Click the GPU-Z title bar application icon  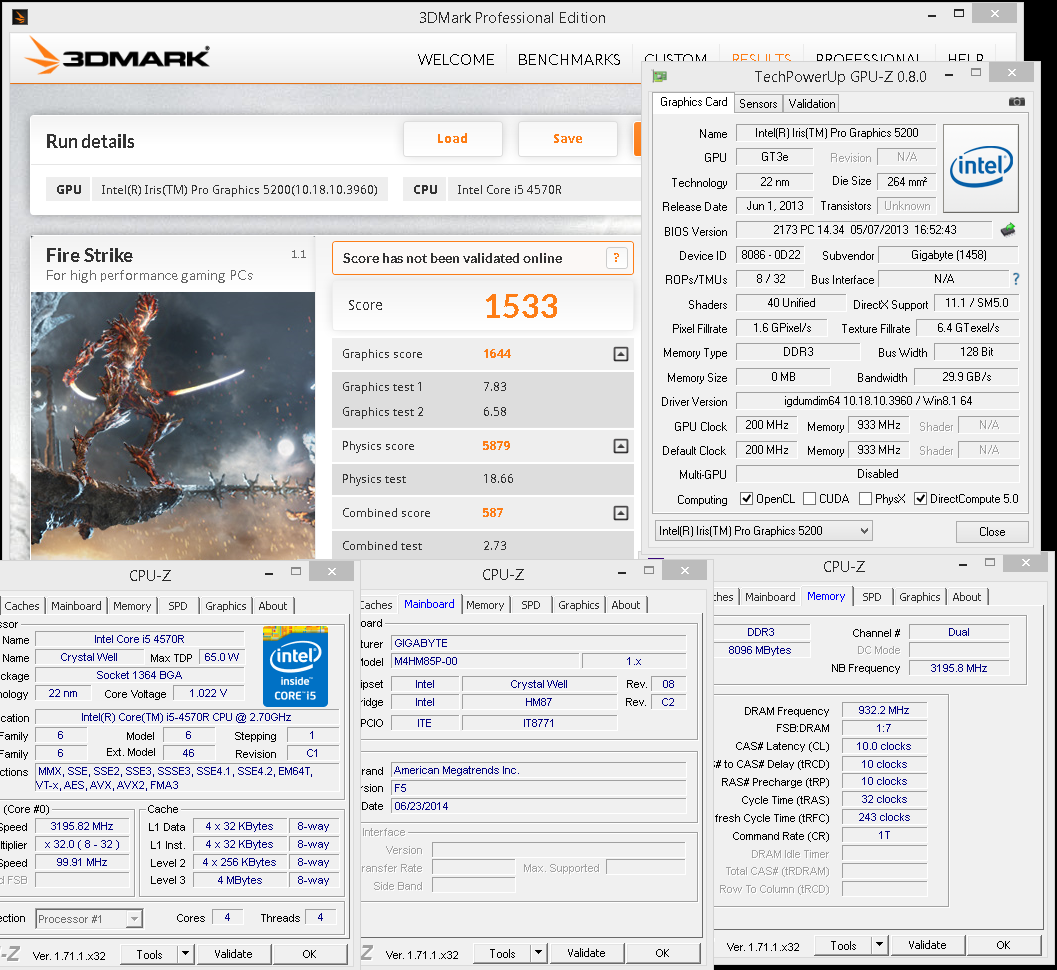pyautogui.click(x=660, y=76)
